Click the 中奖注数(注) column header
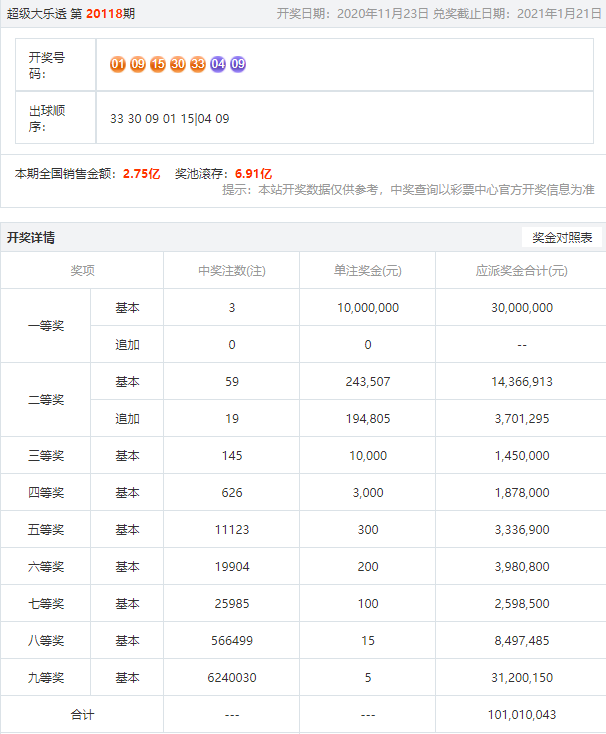606x734 pixels. point(231,271)
